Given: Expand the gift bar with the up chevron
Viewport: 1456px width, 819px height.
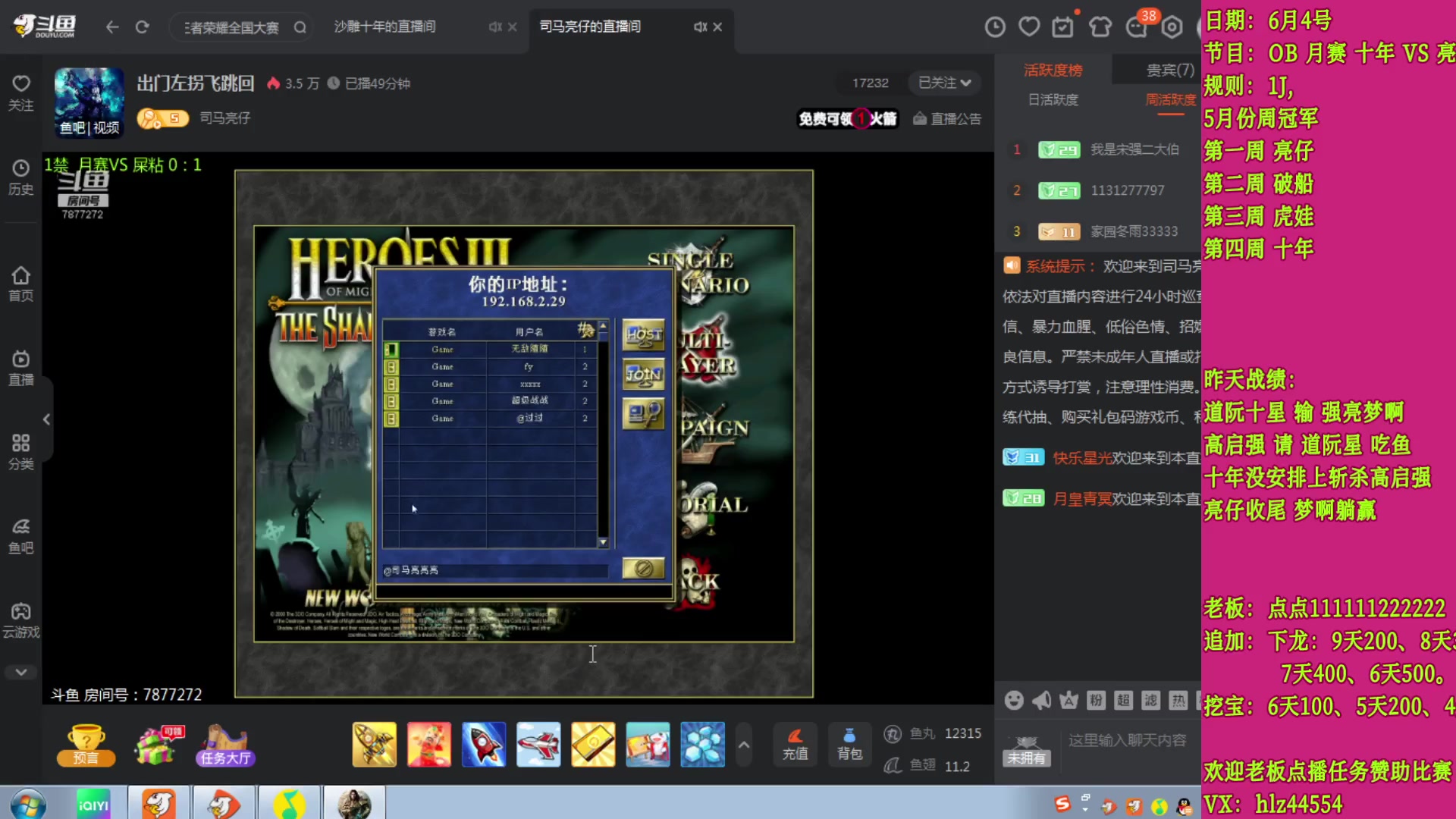Looking at the screenshot, I should click(x=744, y=745).
